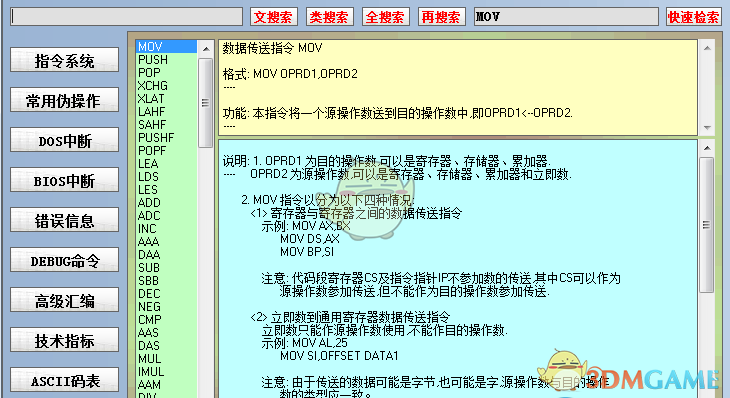Select PUSHF in the instruction list
This screenshot has width=730, height=398.
point(166,138)
